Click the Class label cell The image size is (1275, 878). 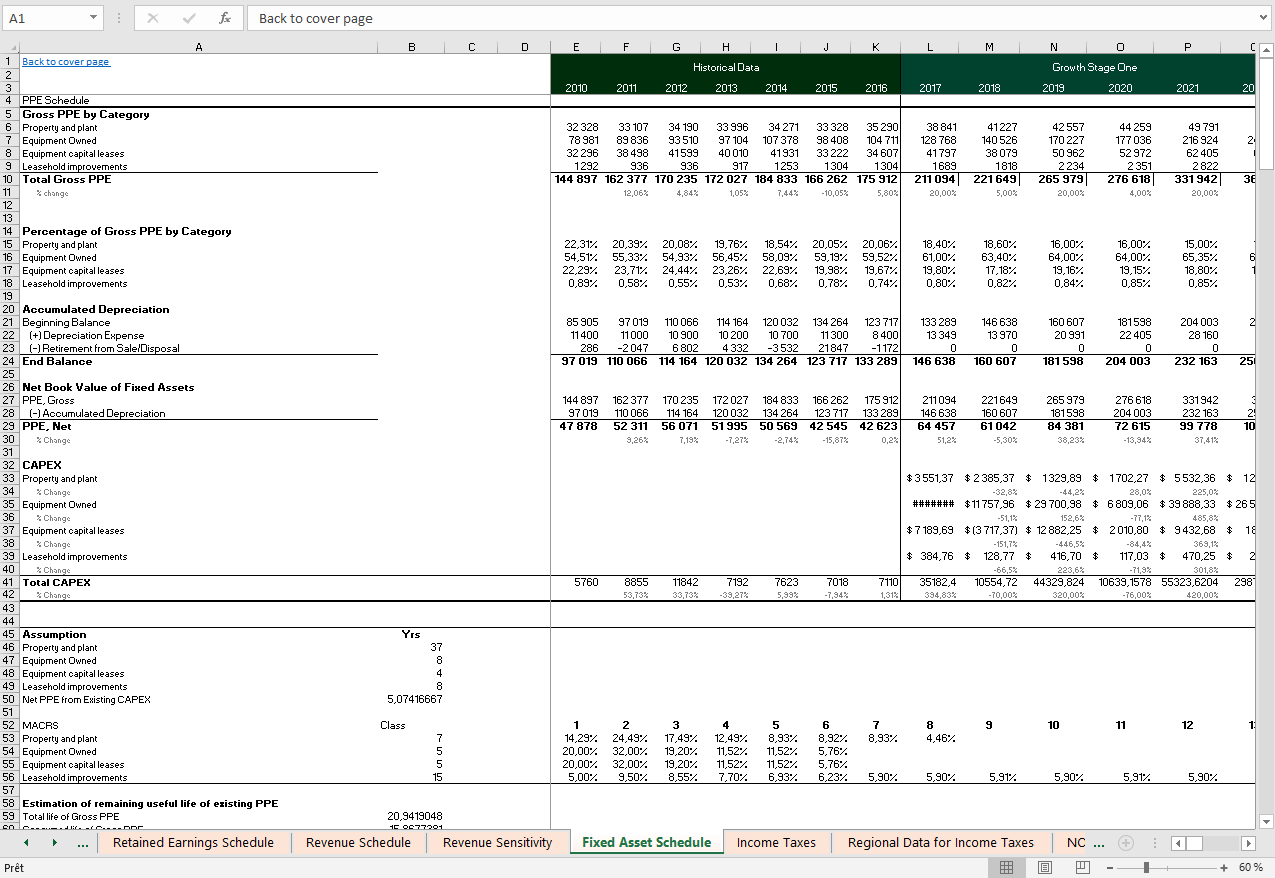[393, 725]
